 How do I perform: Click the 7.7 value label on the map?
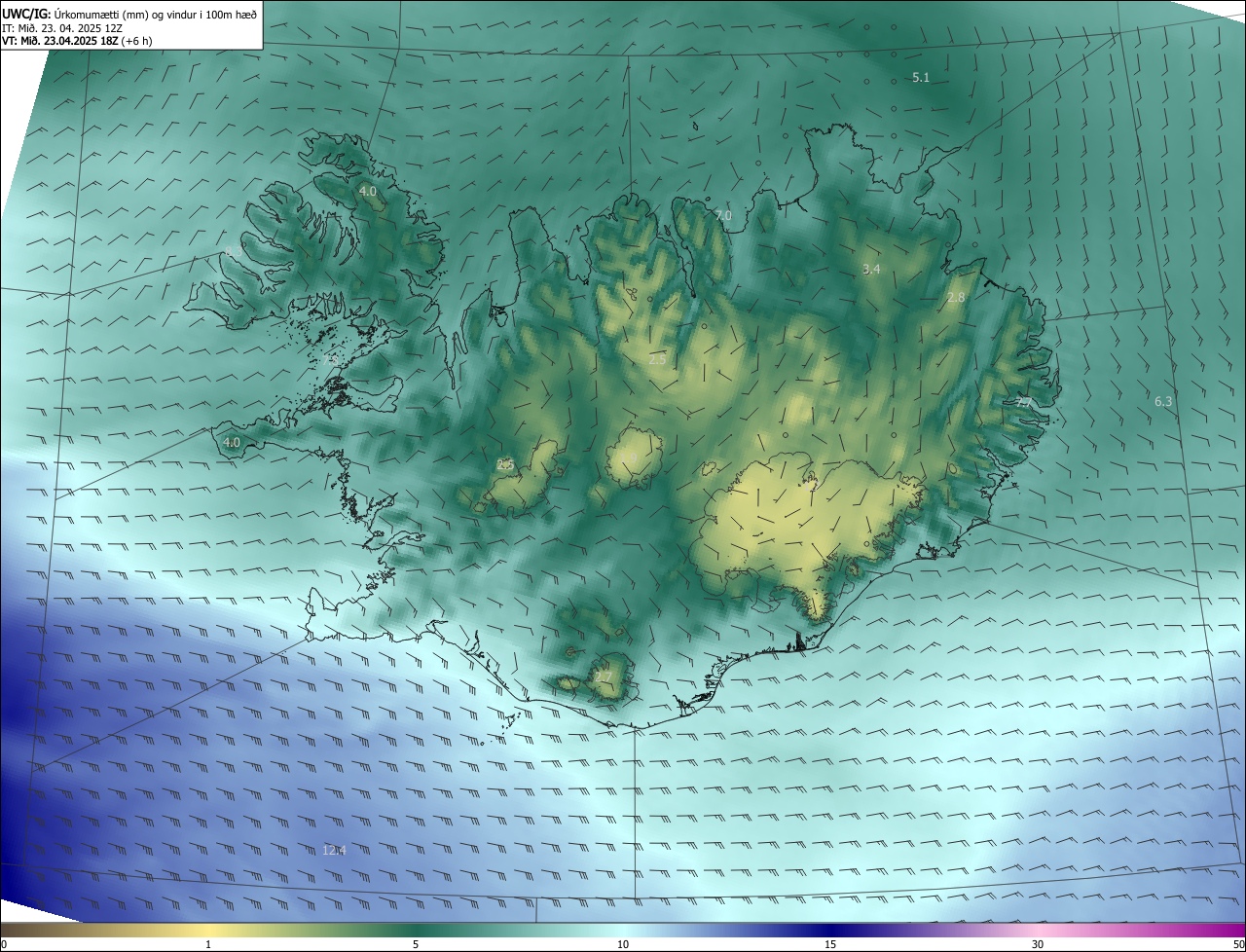point(1024,402)
